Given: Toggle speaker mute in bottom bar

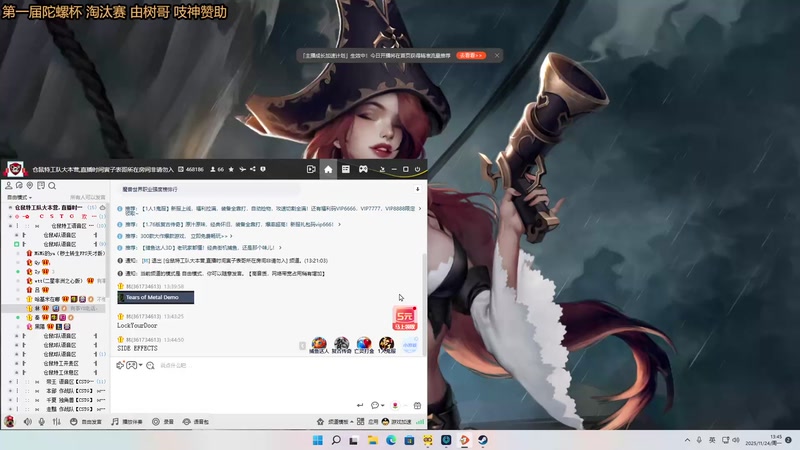Looking at the screenshot, I should pyautogui.click(x=28, y=421).
